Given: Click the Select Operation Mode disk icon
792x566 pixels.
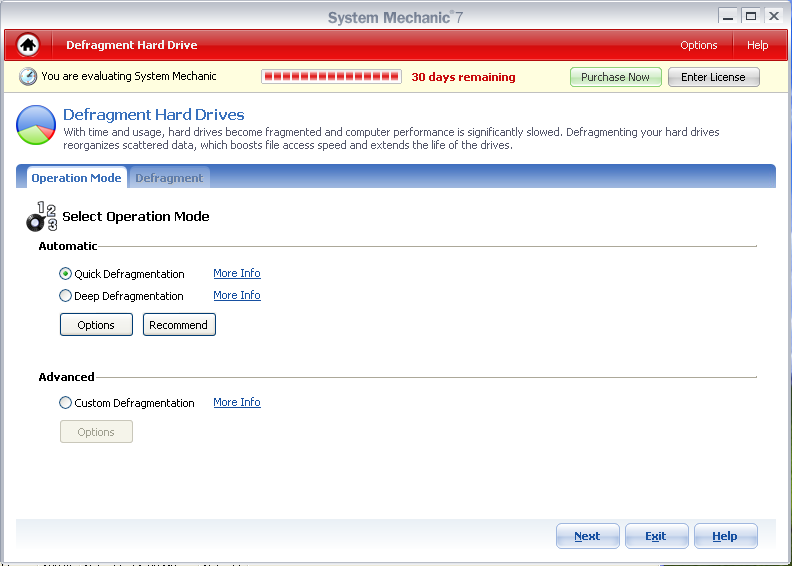Looking at the screenshot, I should click(x=41, y=217).
